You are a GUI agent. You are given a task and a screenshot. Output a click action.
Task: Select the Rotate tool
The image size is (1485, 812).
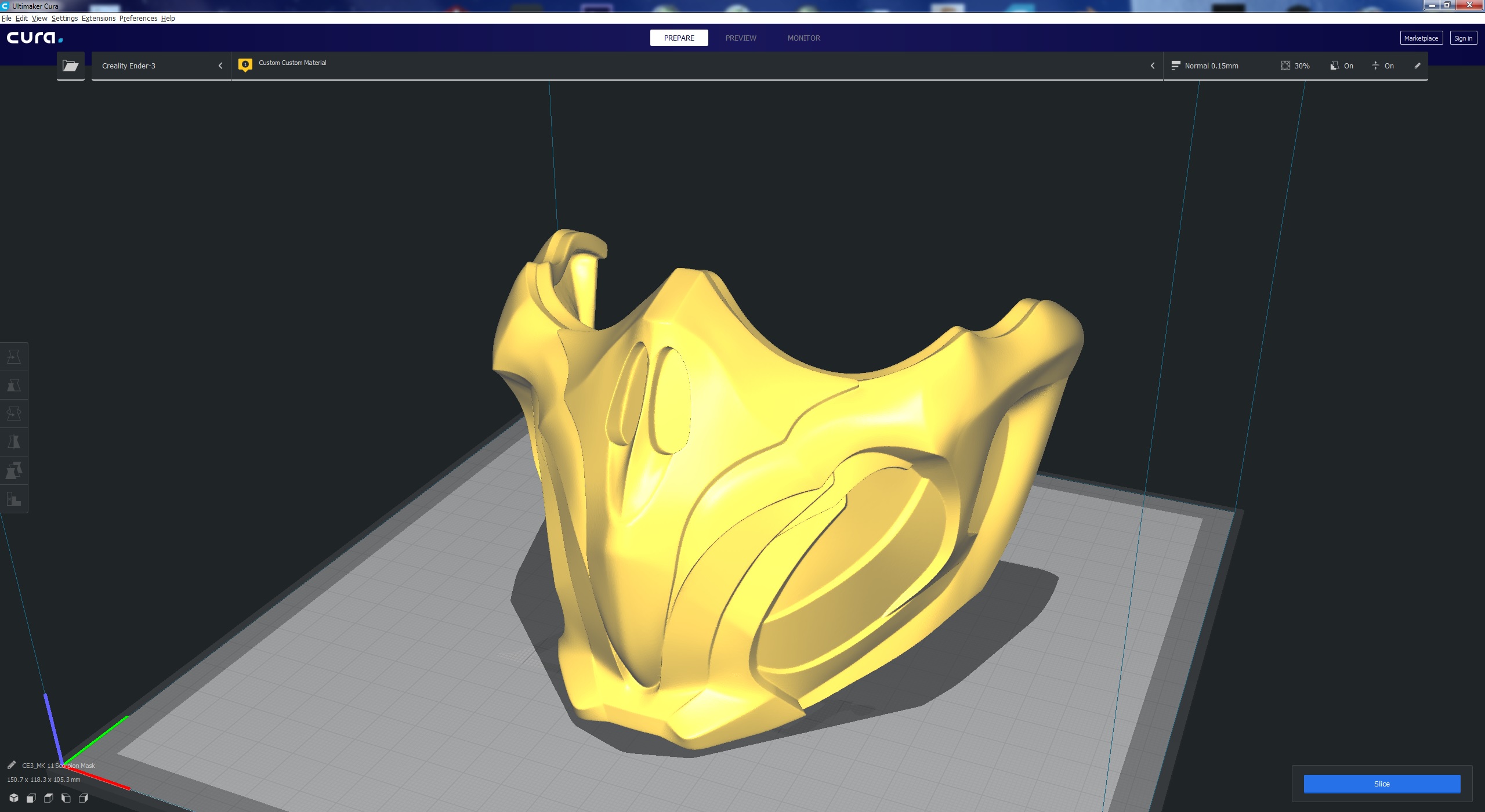click(x=14, y=413)
